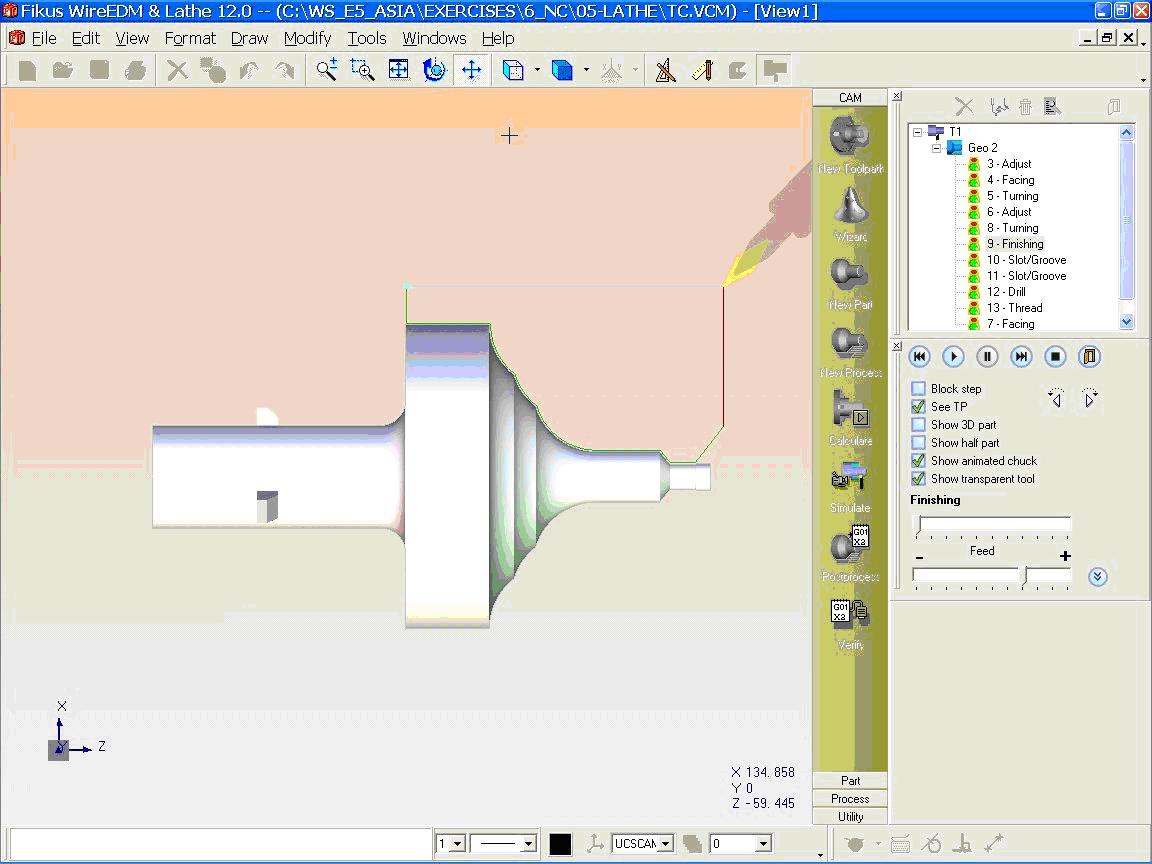The height and width of the screenshot is (864, 1152).
Task: Click the dynamic rotate view icon
Action: [x=434, y=70]
